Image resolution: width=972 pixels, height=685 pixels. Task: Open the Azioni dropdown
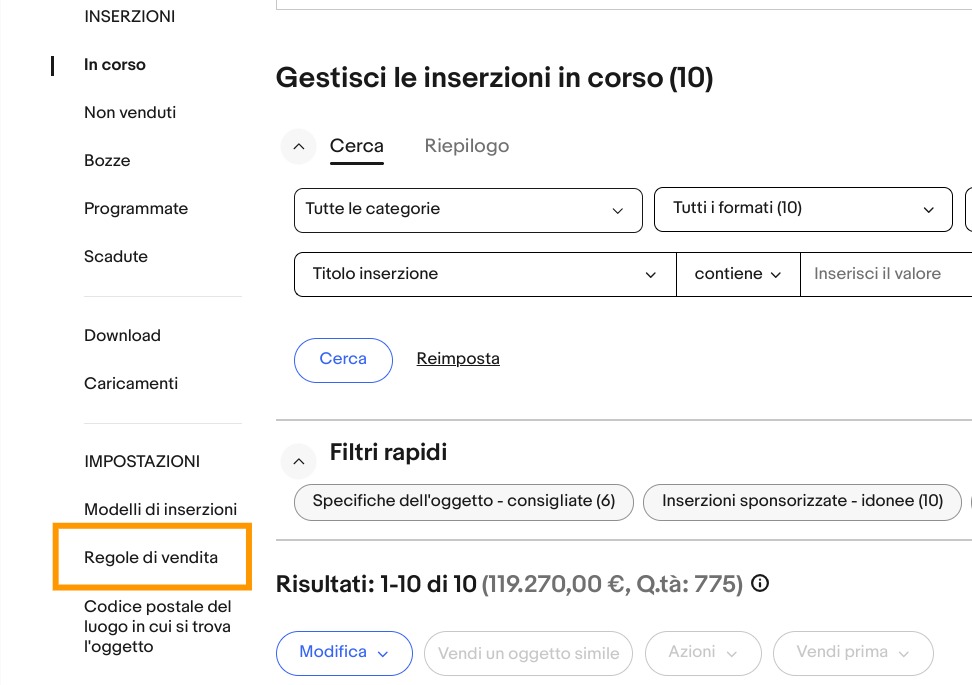click(703, 653)
